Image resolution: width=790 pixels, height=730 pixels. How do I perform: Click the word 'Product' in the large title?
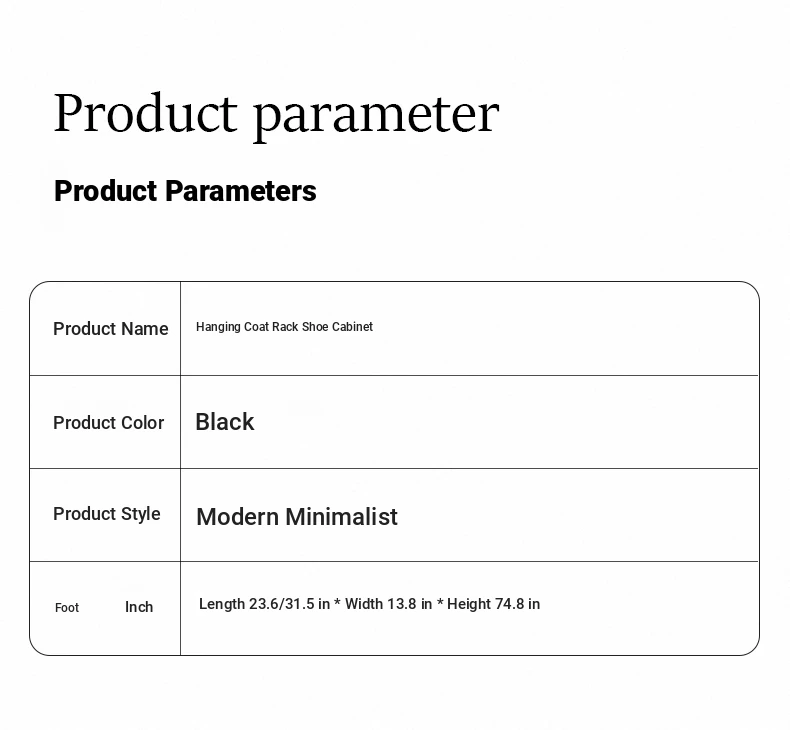coord(145,113)
